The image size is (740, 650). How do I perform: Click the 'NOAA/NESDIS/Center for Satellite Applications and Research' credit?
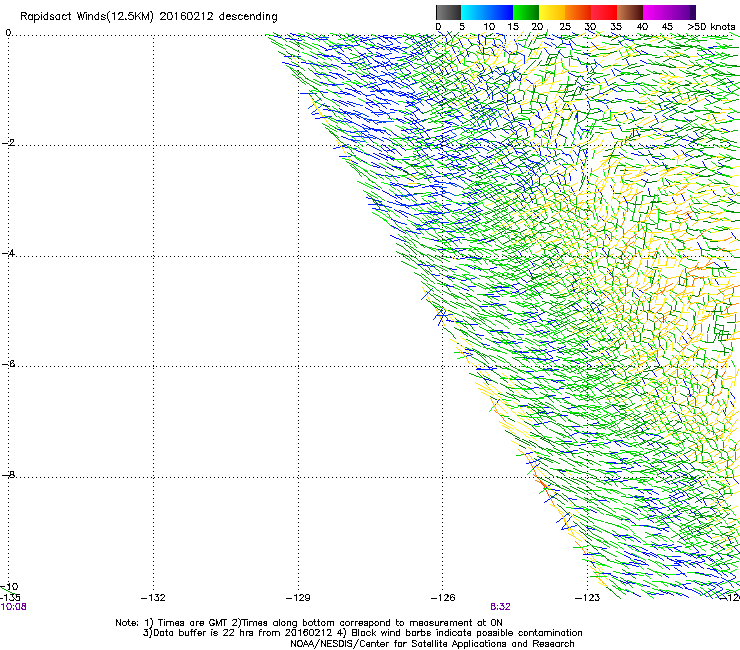tap(432, 644)
